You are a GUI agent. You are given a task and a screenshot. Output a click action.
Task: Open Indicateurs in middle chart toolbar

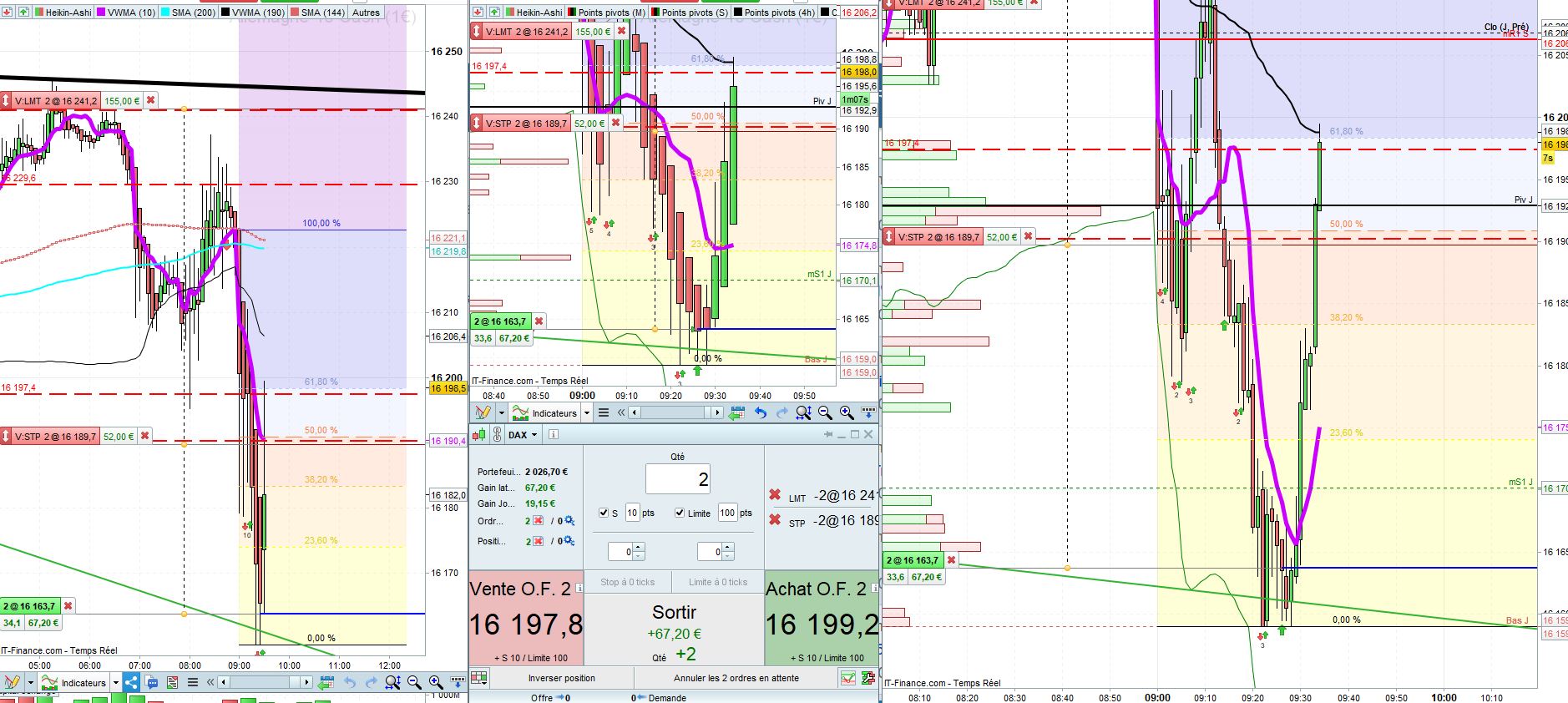coord(545,412)
